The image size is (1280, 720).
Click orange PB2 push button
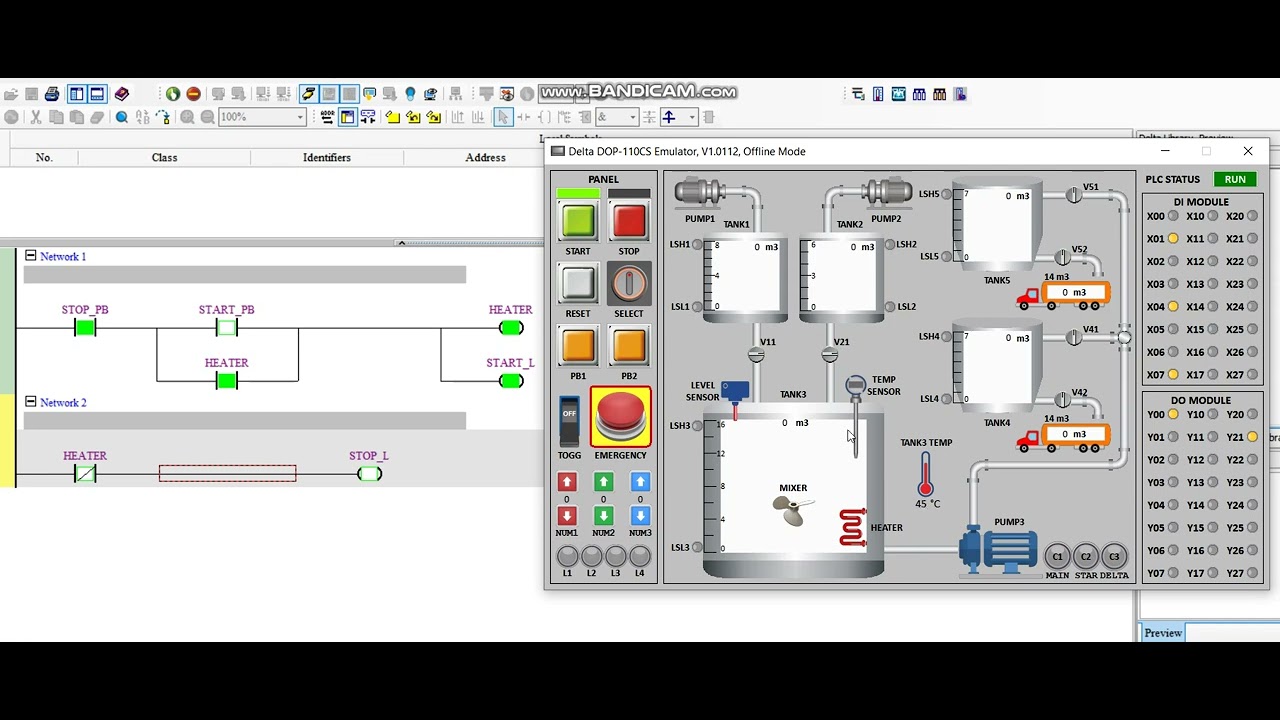tap(629, 347)
